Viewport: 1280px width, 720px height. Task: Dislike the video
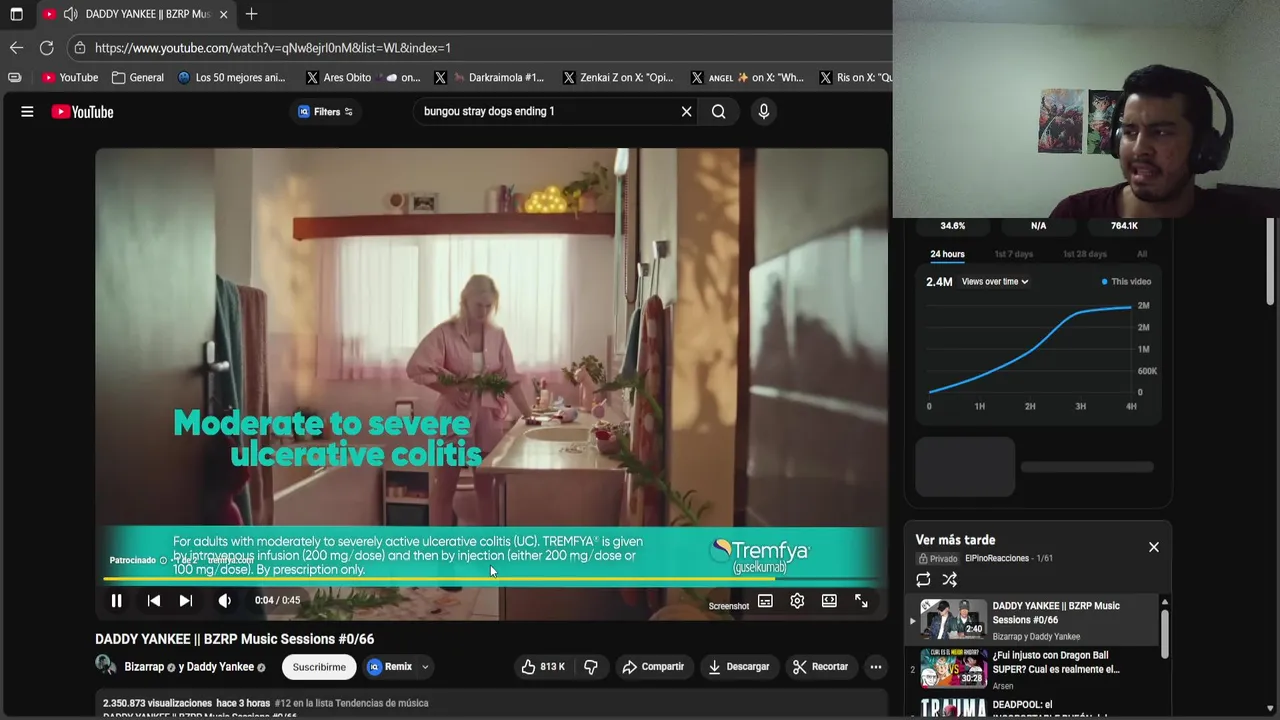(x=591, y=667)
